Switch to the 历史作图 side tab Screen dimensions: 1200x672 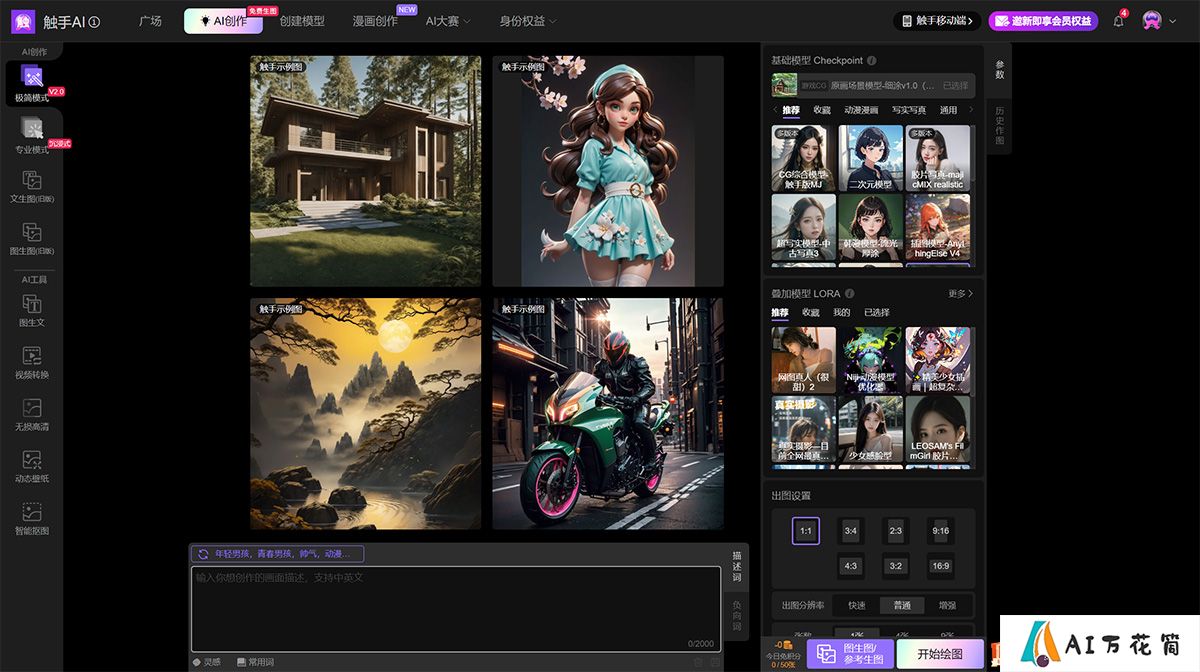coord(999,125)
